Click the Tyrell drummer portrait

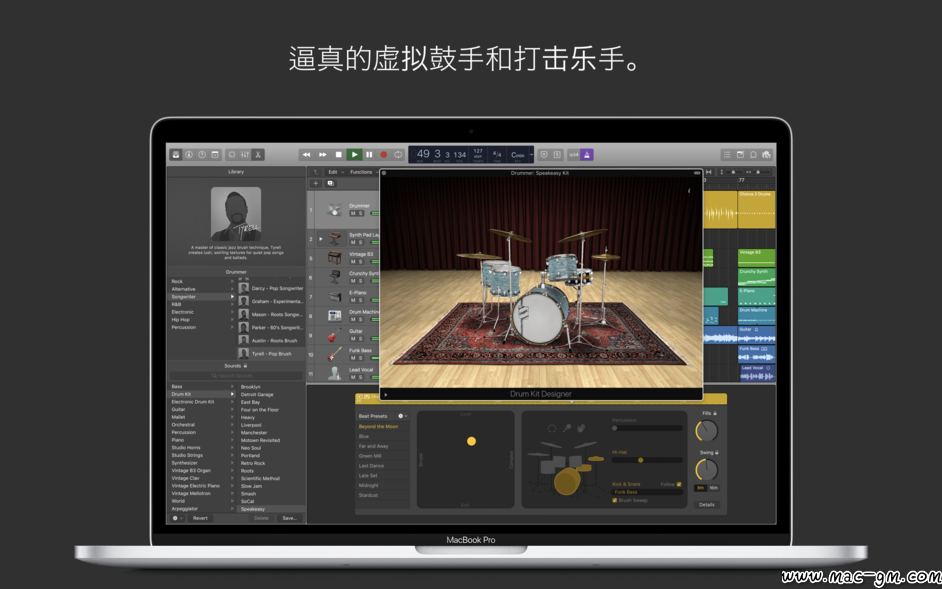coord(236,214)
